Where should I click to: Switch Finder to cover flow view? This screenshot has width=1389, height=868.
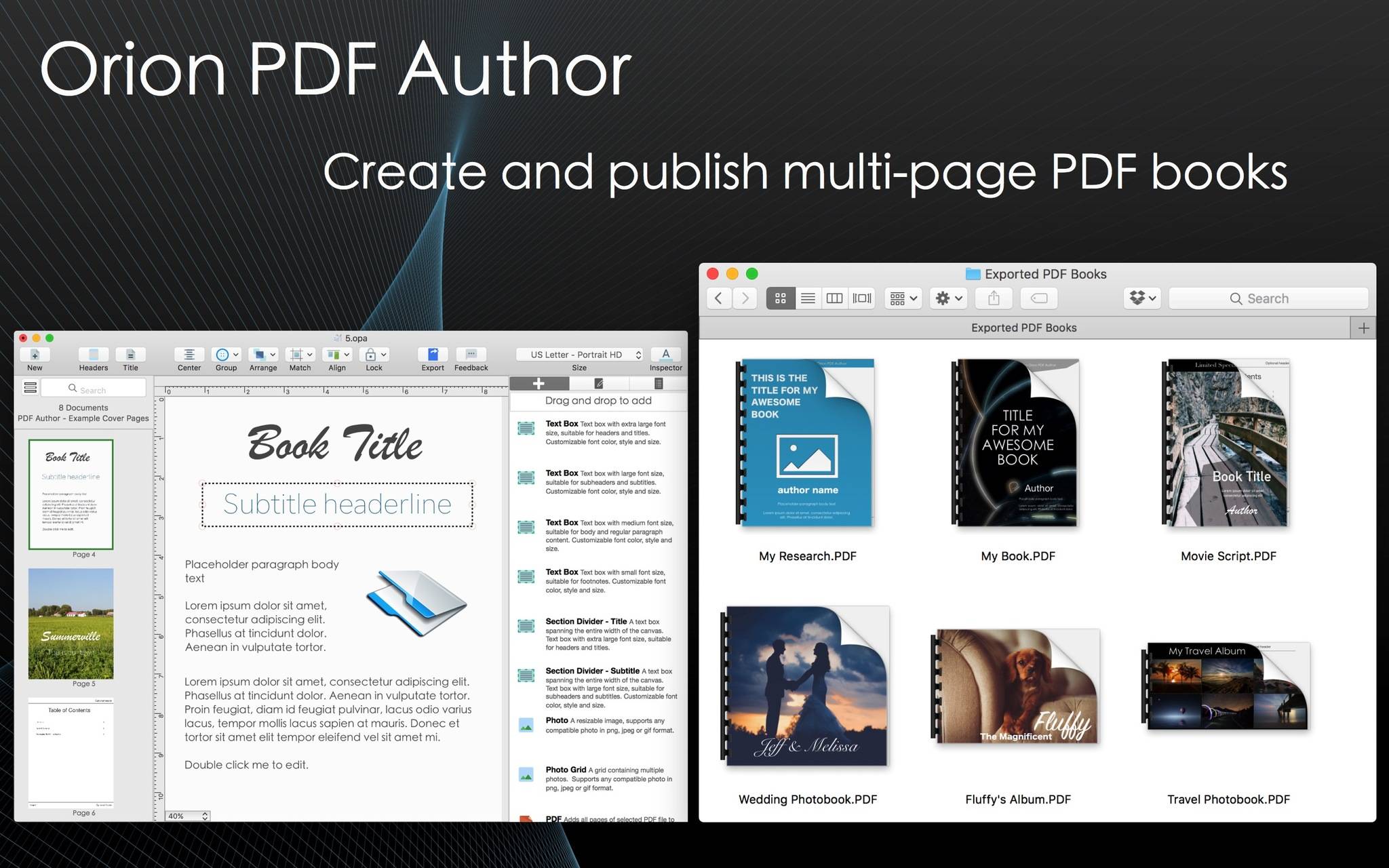point(862,298)
